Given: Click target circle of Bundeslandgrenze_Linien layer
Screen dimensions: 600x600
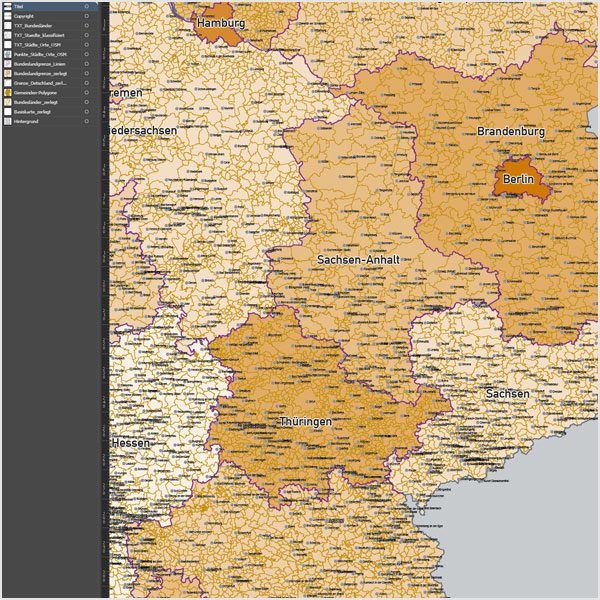Looking at the screenshot, I should [x=87, y=63].
